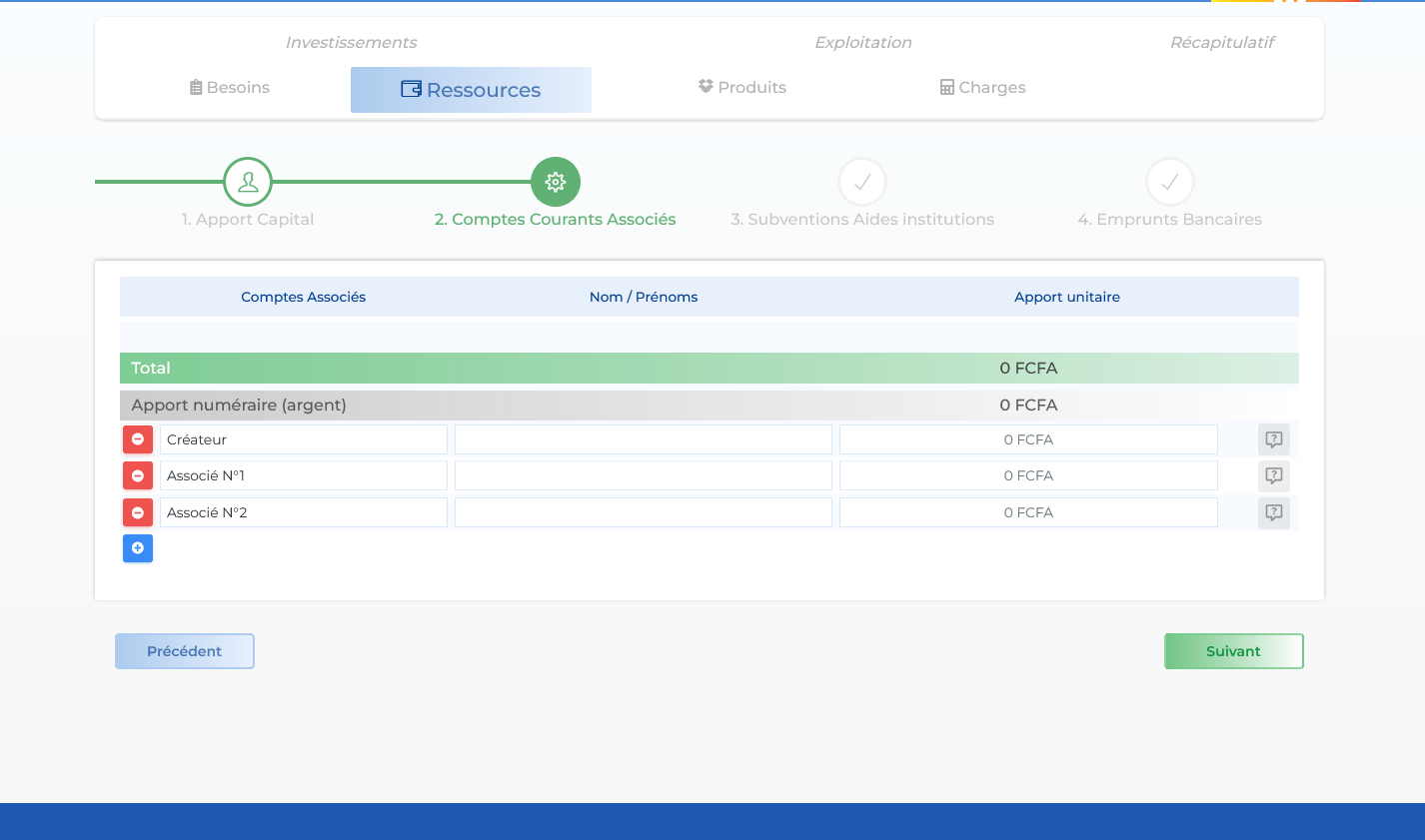Jump to step 3 Subventions Aides institutions

click(862, 182)
